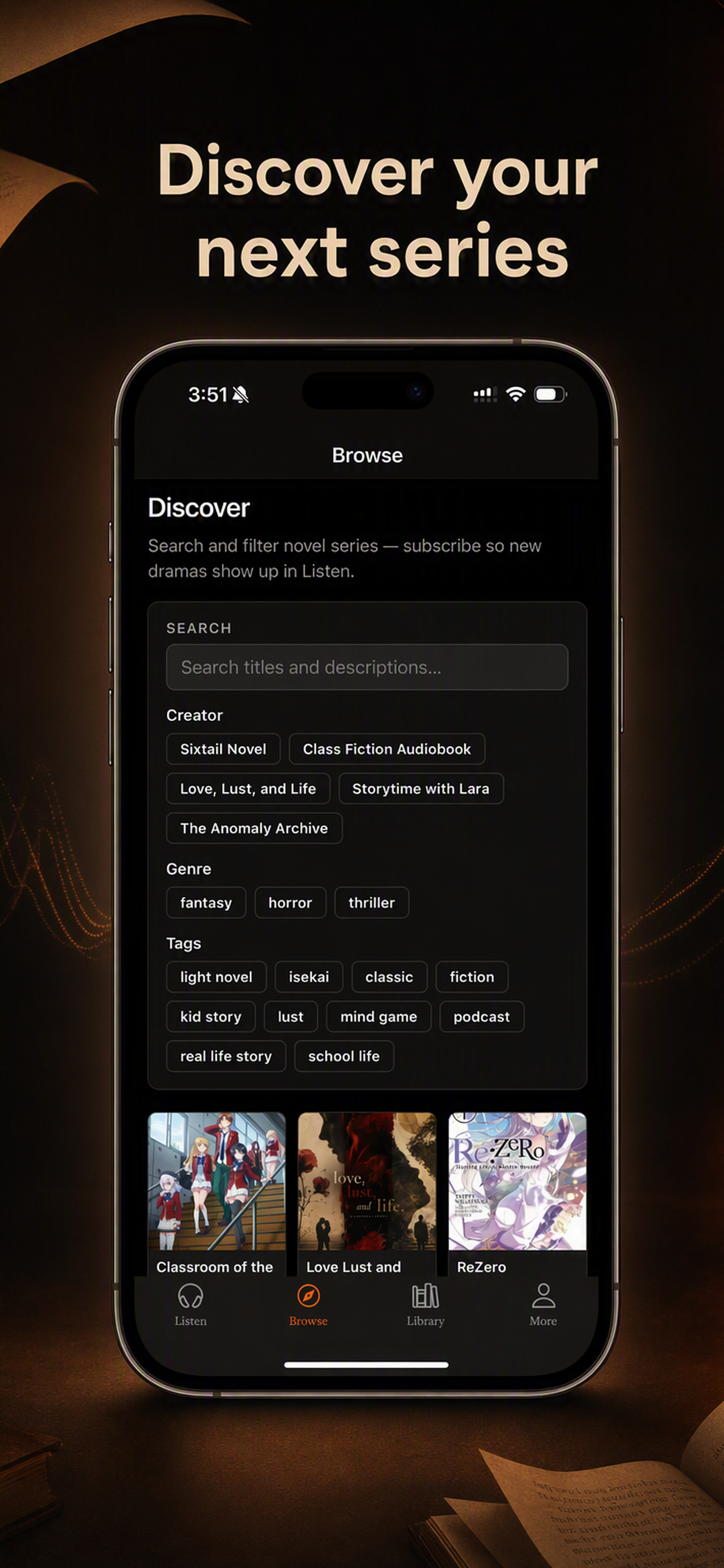The width and height of the screenshot is (724, 1568).
Task: Tap the muted bell icon in status bar
Action: 241,394
